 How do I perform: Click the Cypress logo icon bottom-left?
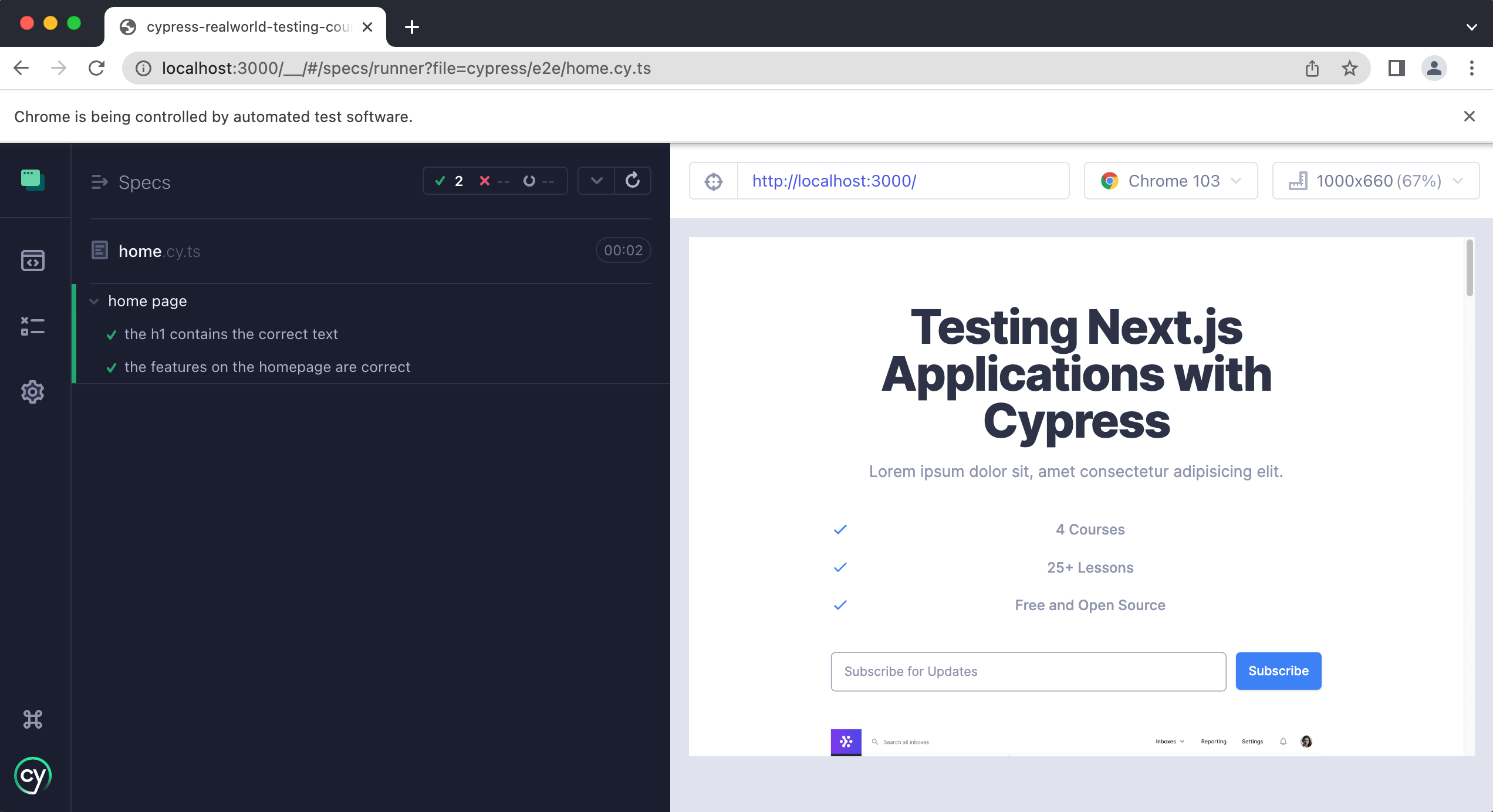(x=32, y=775)
